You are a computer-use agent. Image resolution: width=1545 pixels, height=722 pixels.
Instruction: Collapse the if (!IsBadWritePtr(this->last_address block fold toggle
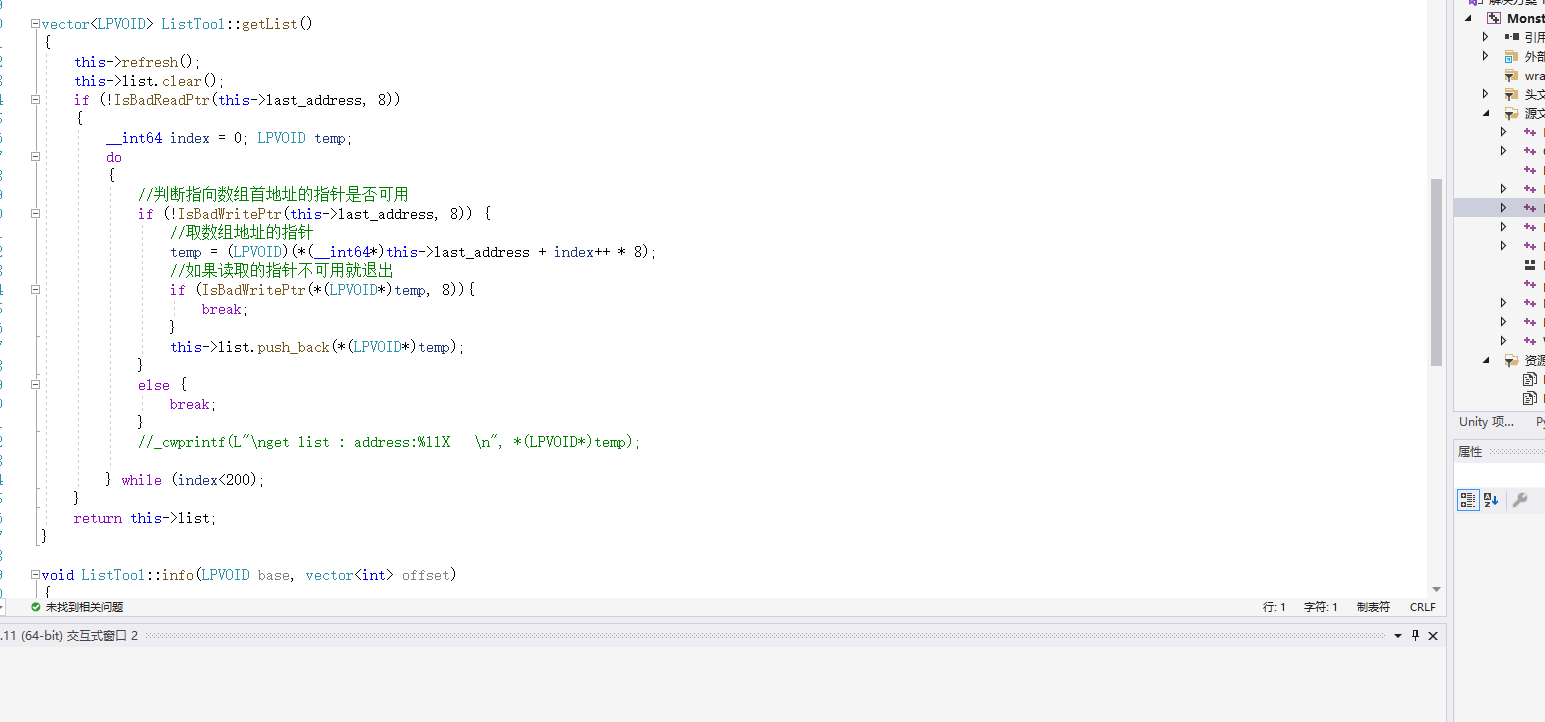click(36, 213)
